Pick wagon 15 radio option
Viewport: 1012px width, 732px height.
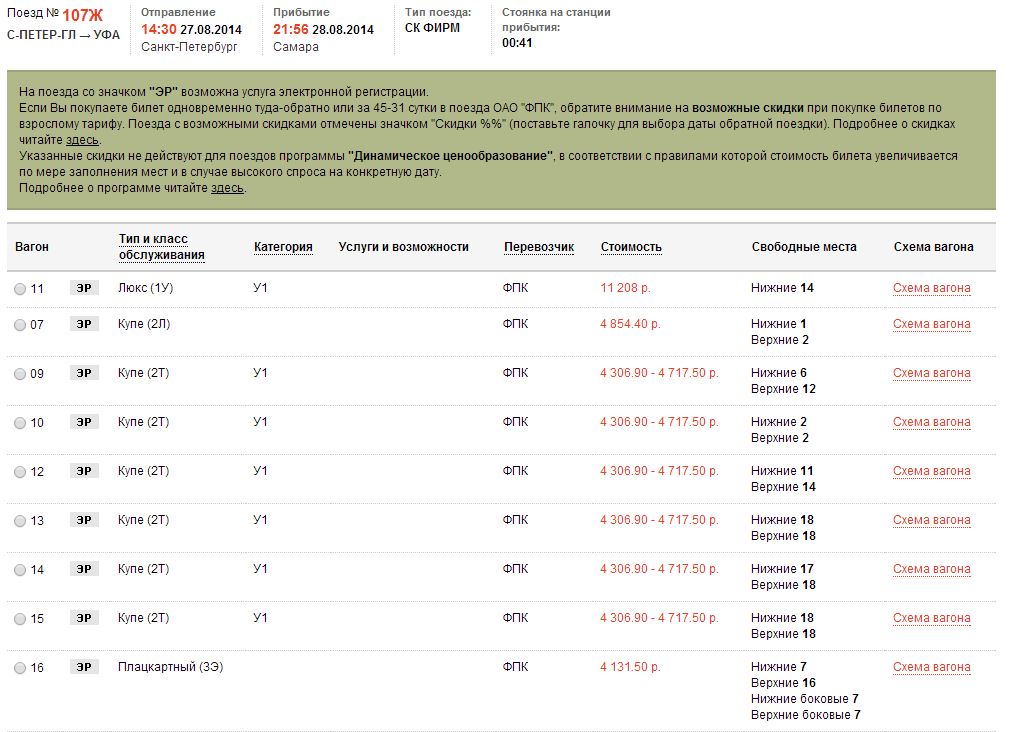[x=20, y=619]
